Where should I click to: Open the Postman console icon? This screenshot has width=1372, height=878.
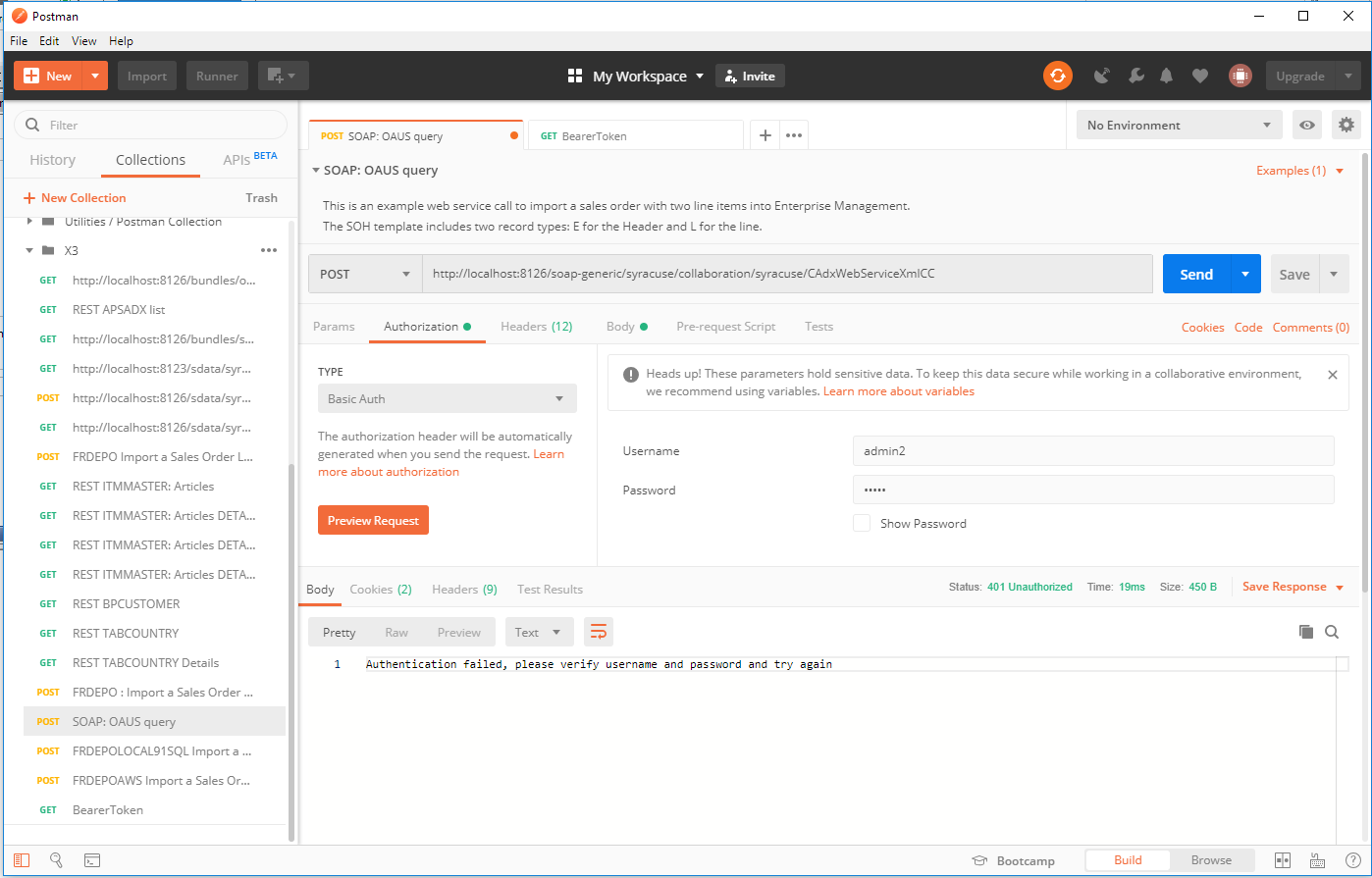(91, 860)
